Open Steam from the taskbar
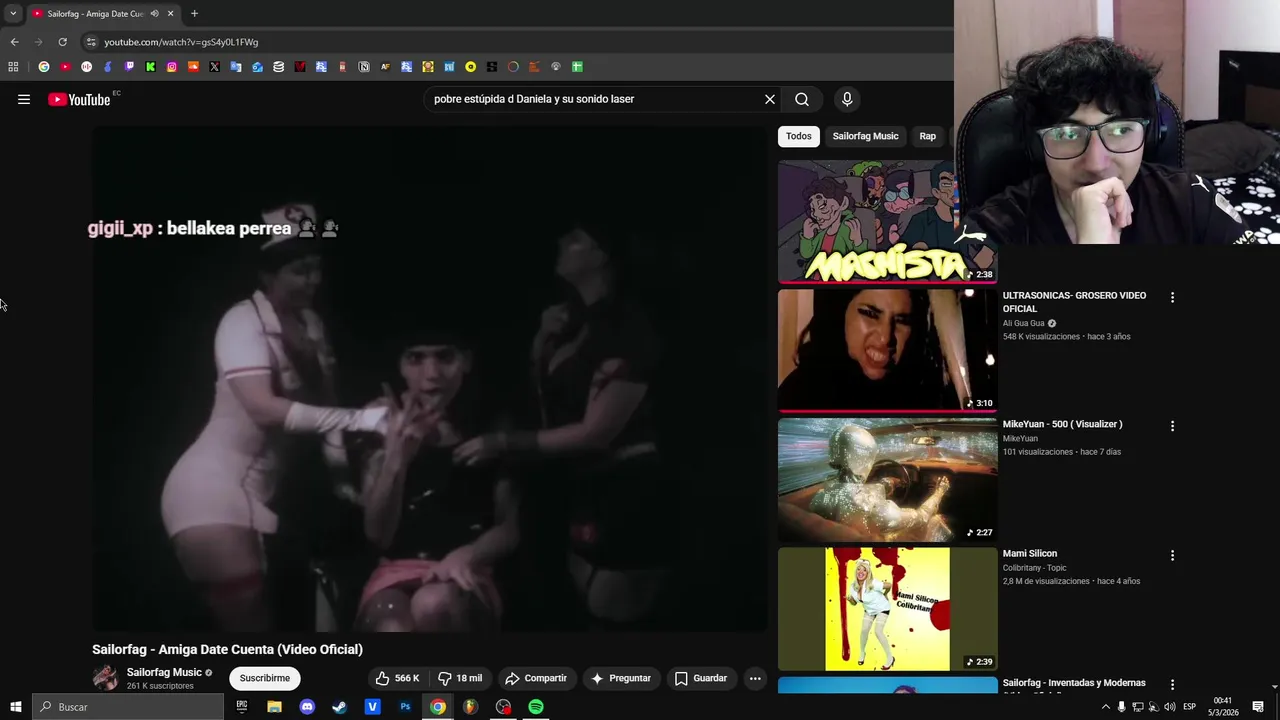This screenshot has width=1280, height=720. click(x=340, y=707)
